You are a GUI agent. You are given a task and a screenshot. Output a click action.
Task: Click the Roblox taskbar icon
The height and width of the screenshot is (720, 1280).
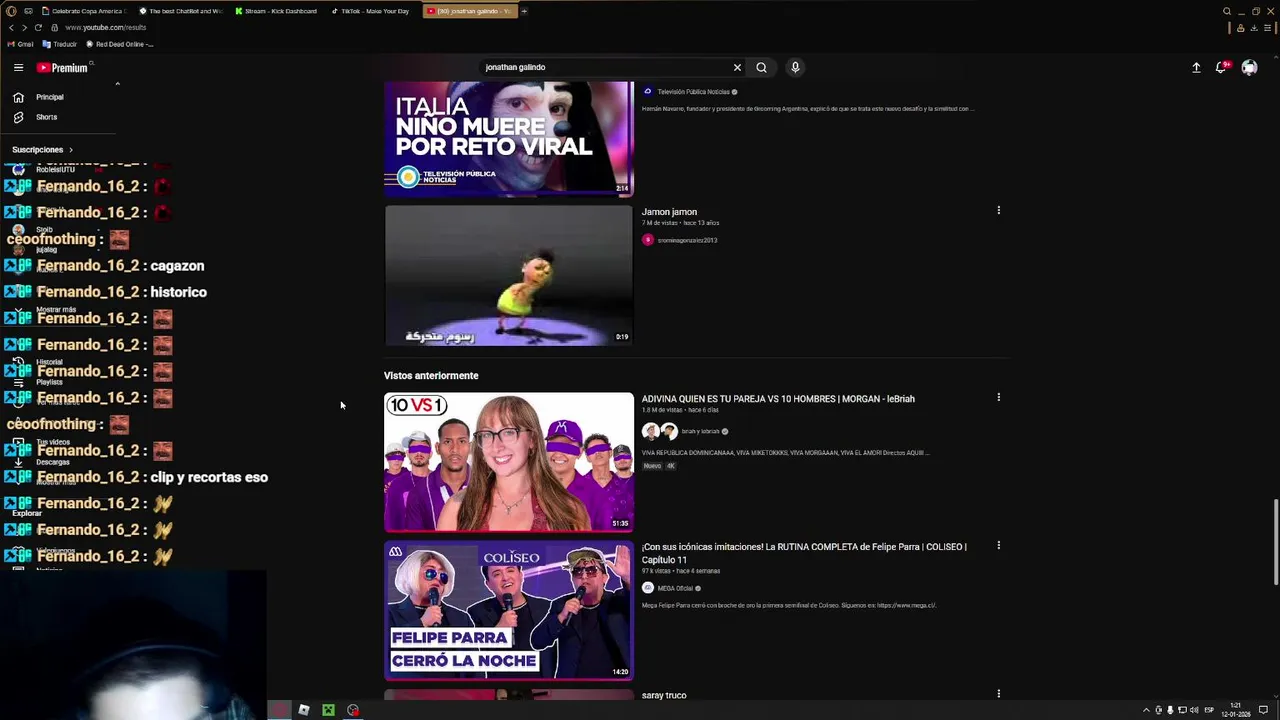[x=304, y=710]
